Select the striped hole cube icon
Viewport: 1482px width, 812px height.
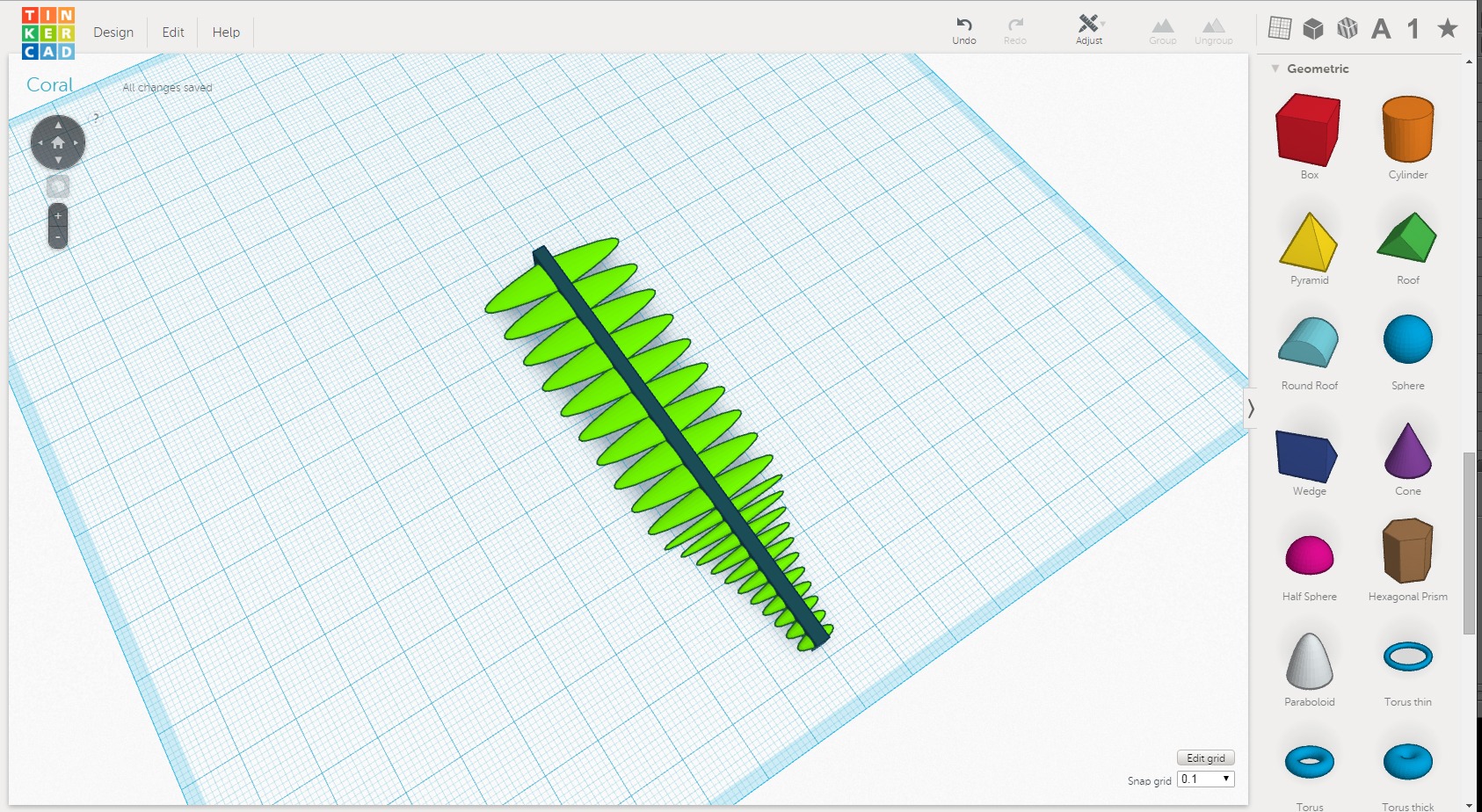tap(1348, 29)
